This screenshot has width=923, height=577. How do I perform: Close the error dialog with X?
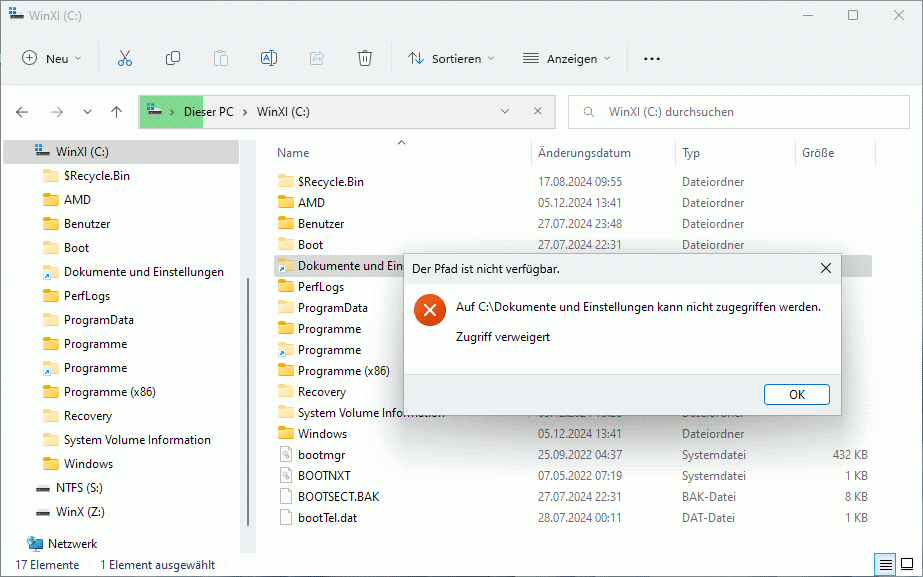click(x=826, y=268)
